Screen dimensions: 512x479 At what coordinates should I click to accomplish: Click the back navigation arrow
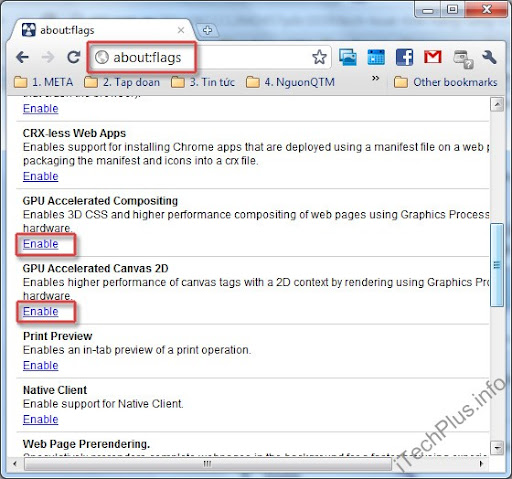click(x=22, y=57)
